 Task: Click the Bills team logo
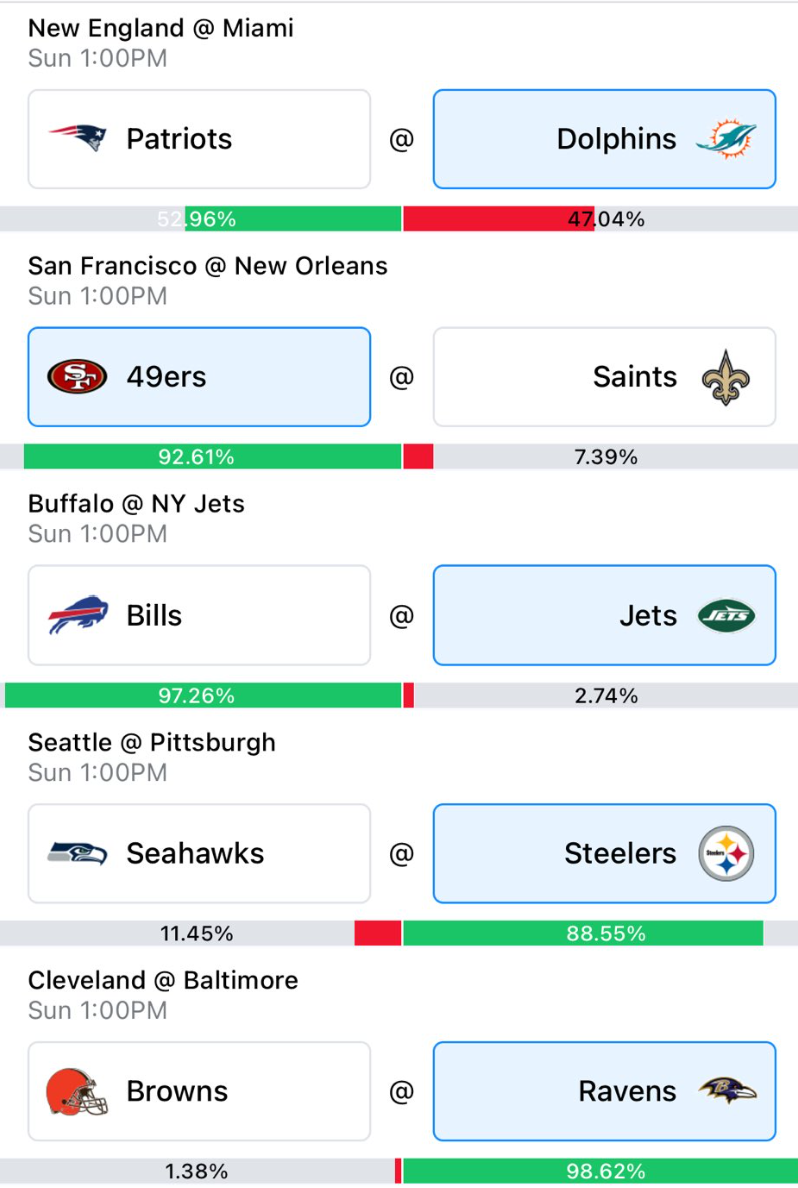78,615
